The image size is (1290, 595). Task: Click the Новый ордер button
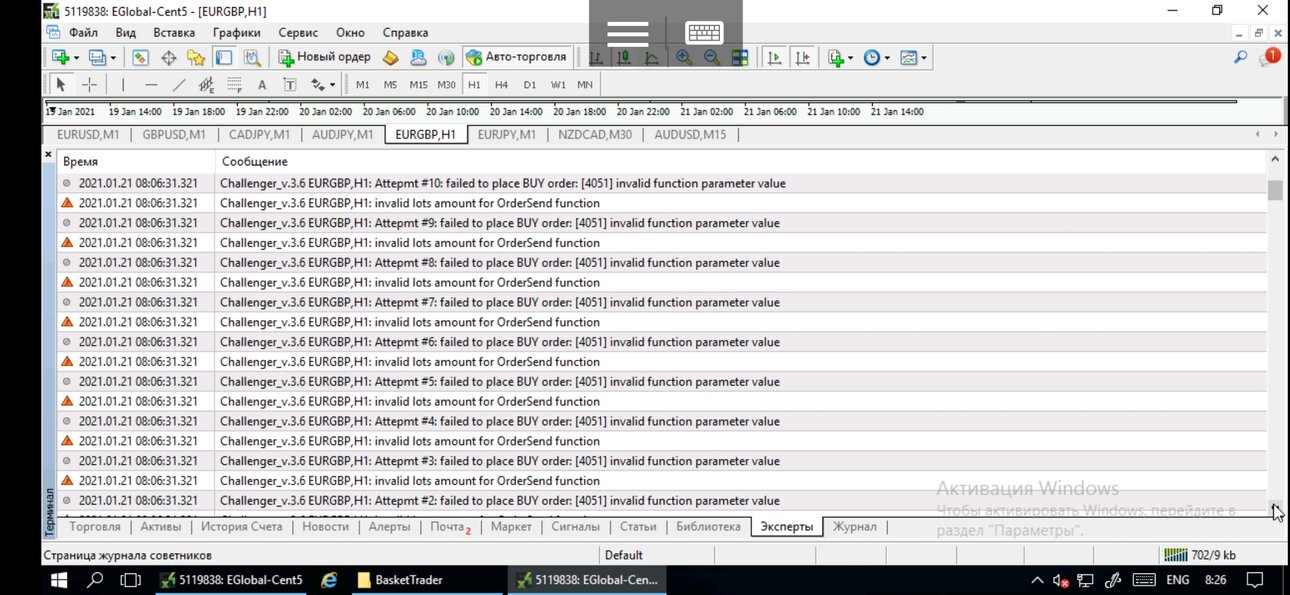point(325,58)
